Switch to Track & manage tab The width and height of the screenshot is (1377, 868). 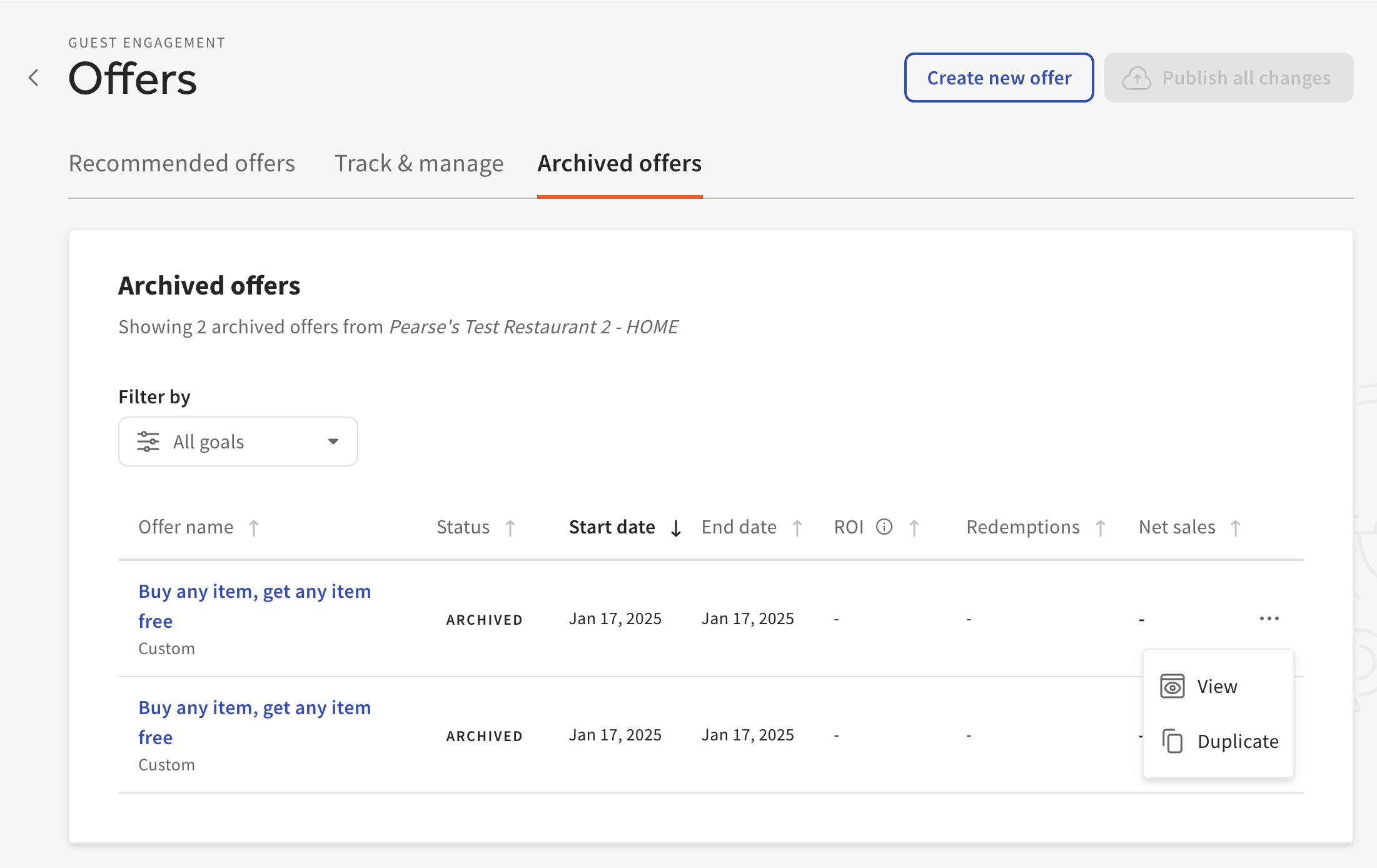[419, 163]
